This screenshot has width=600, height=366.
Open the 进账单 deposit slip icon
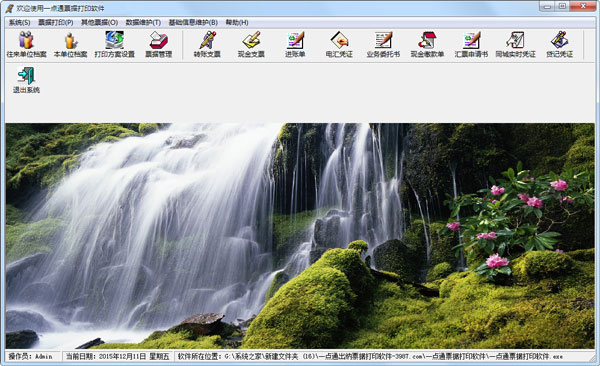point(295,45)
